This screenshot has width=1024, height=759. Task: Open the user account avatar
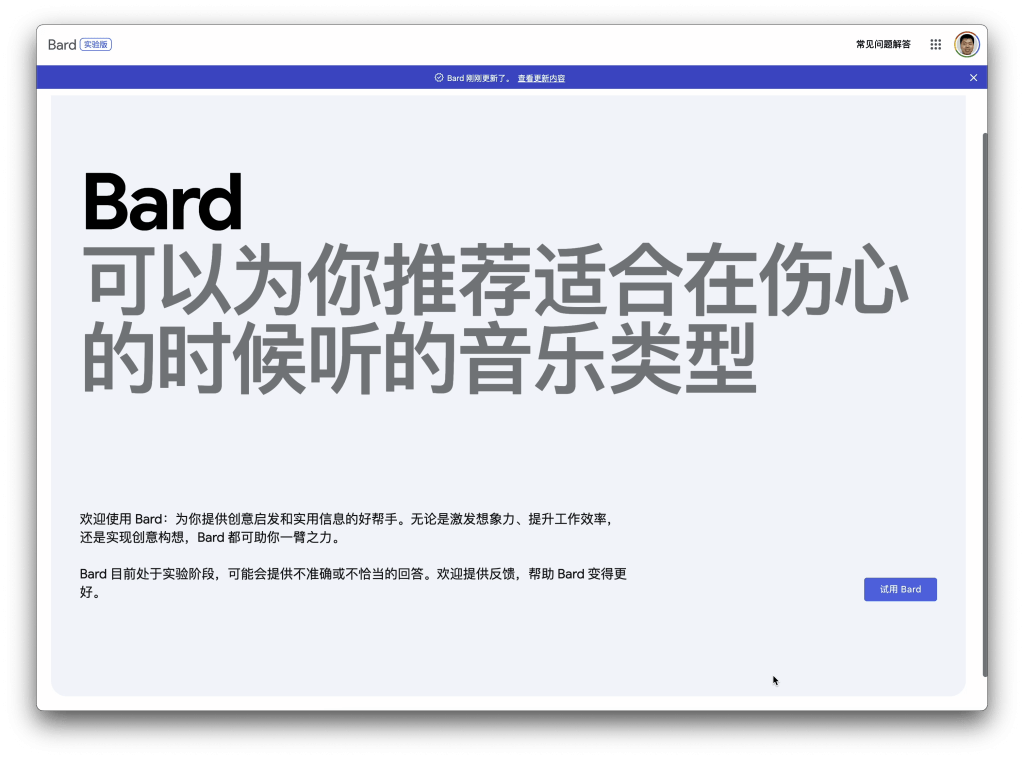point(967,44)
